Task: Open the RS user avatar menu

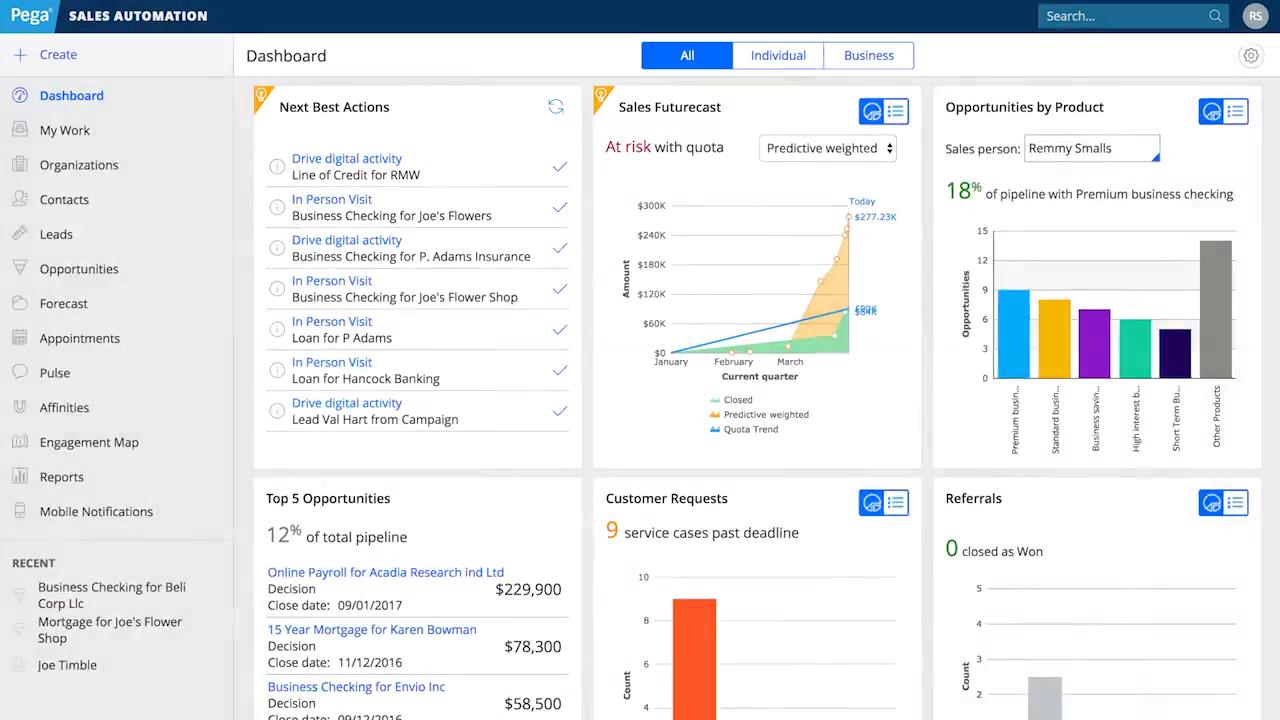Action: pos(1254,16)
